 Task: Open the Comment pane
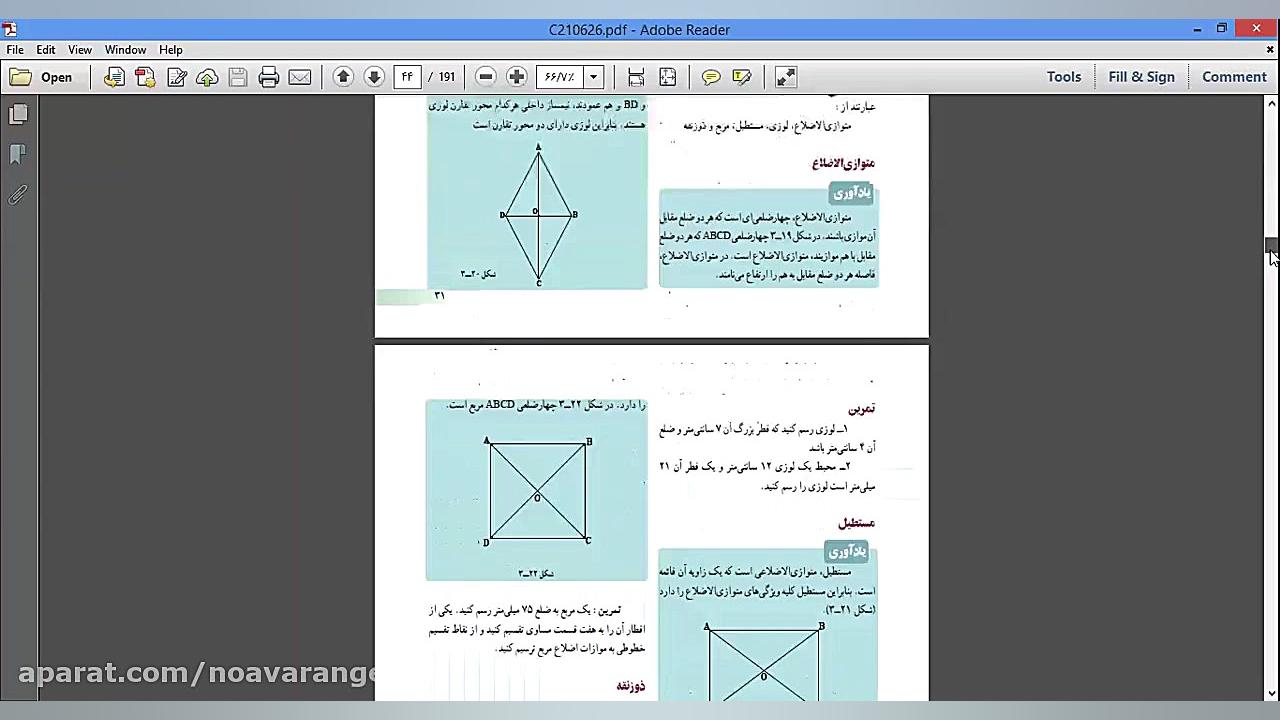point(1234,77)
